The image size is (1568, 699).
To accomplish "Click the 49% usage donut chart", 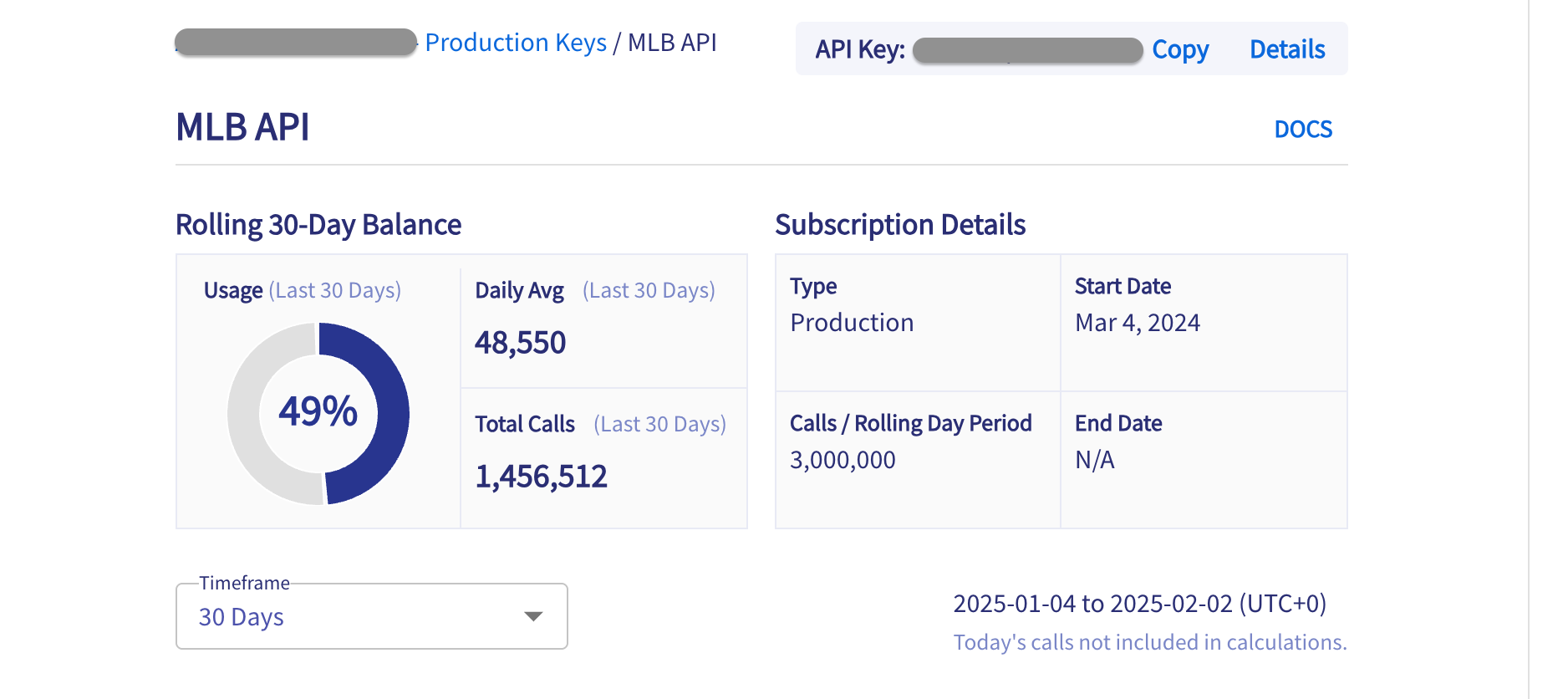I will click(318, 413).
